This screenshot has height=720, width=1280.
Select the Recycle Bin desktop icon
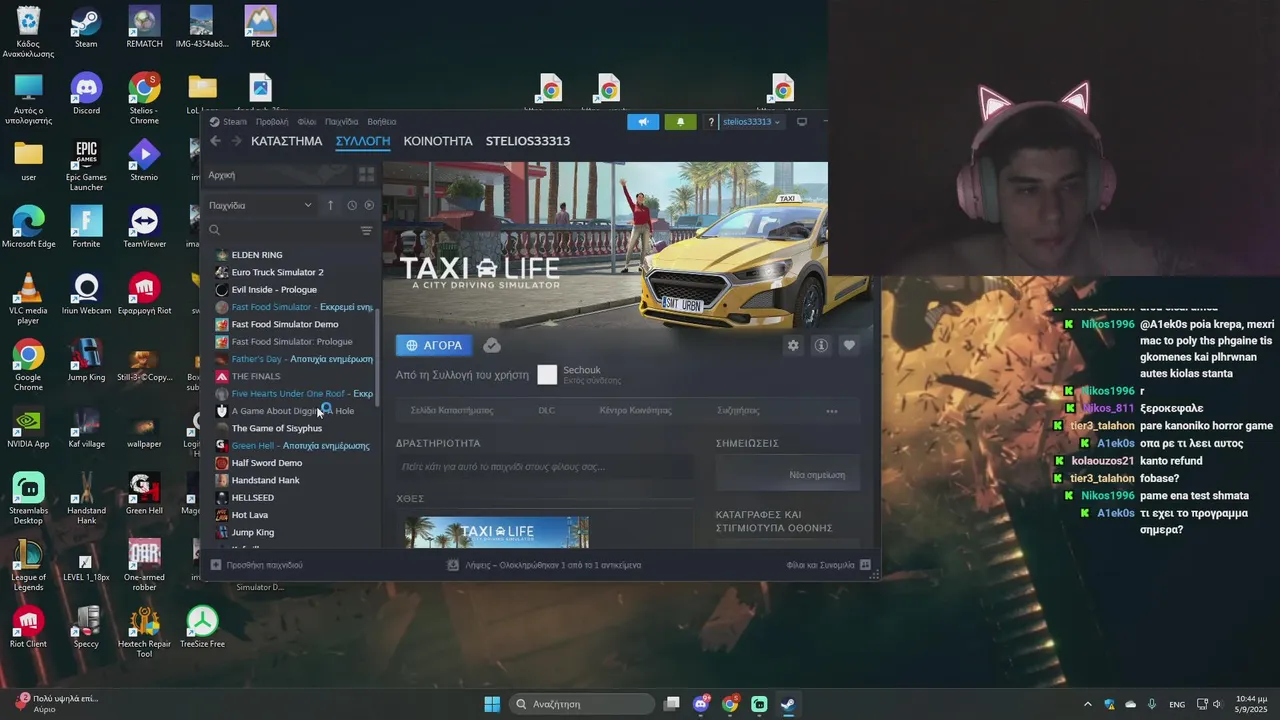tap(28, 32)
